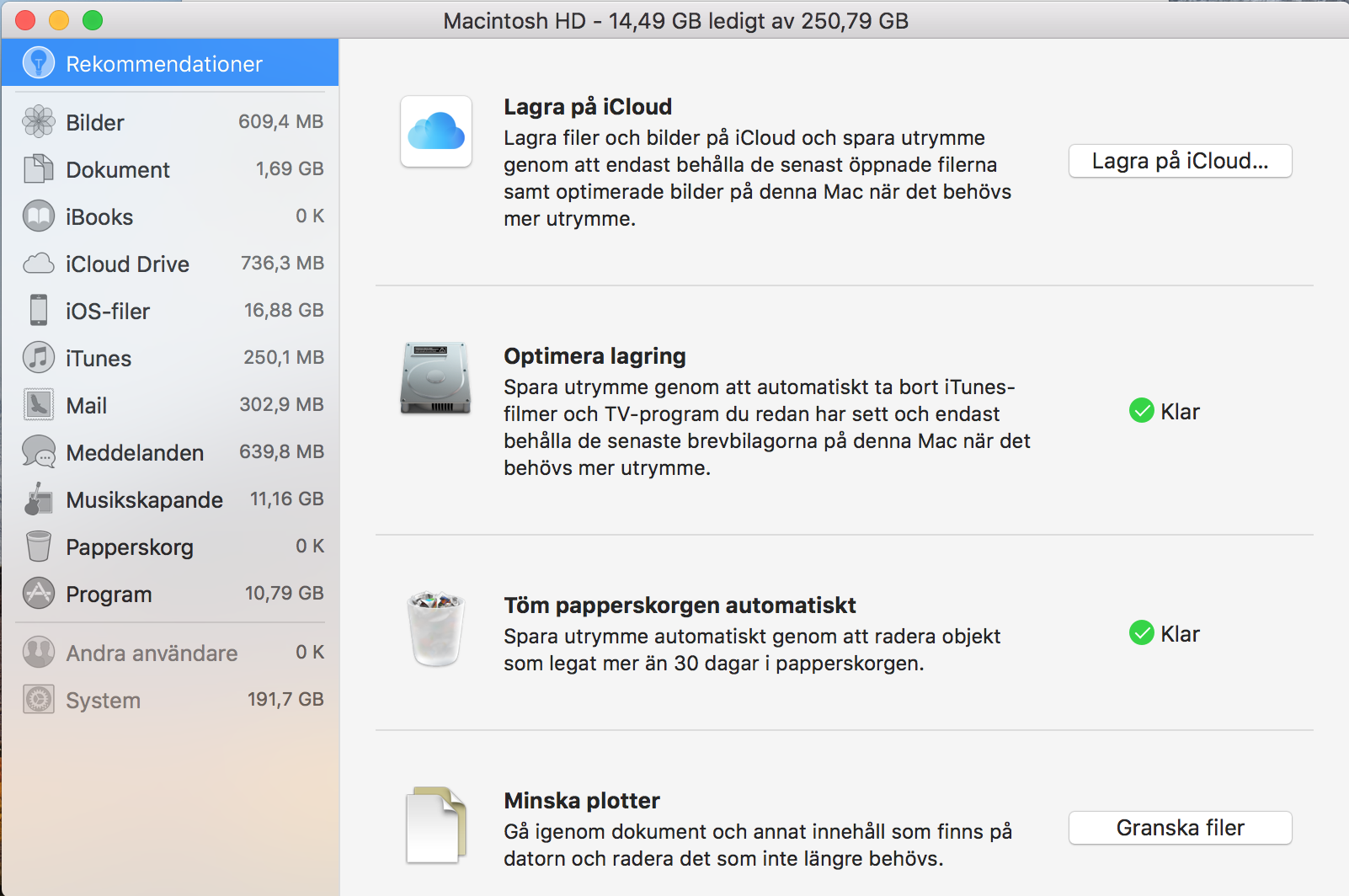Click the 191,7 GB size for System

coord(285,699)
